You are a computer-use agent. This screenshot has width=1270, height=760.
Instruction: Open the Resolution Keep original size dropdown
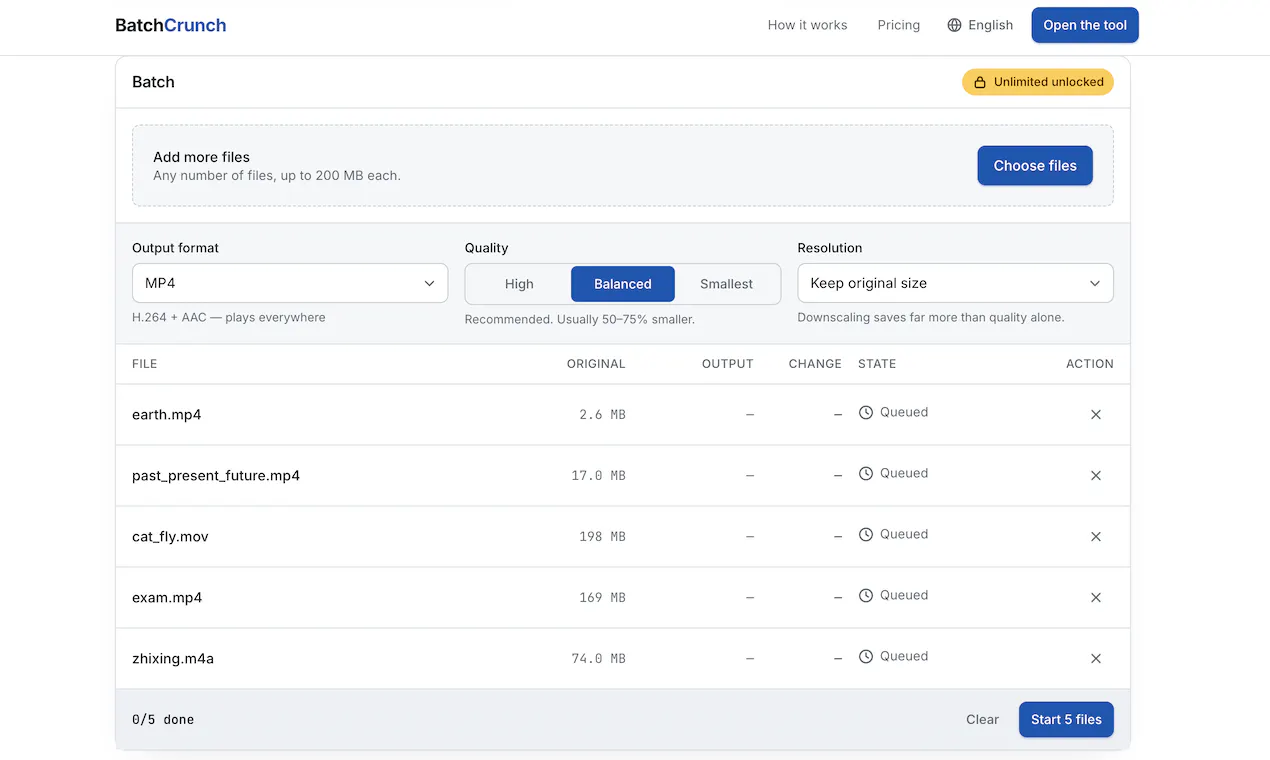click(955, 283)
